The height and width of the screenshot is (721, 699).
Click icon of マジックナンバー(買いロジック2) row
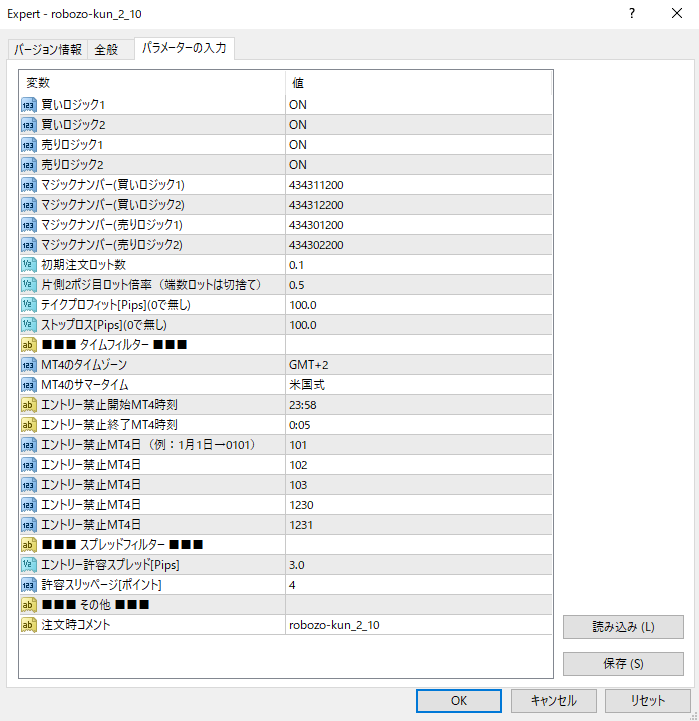click(29, 205)
